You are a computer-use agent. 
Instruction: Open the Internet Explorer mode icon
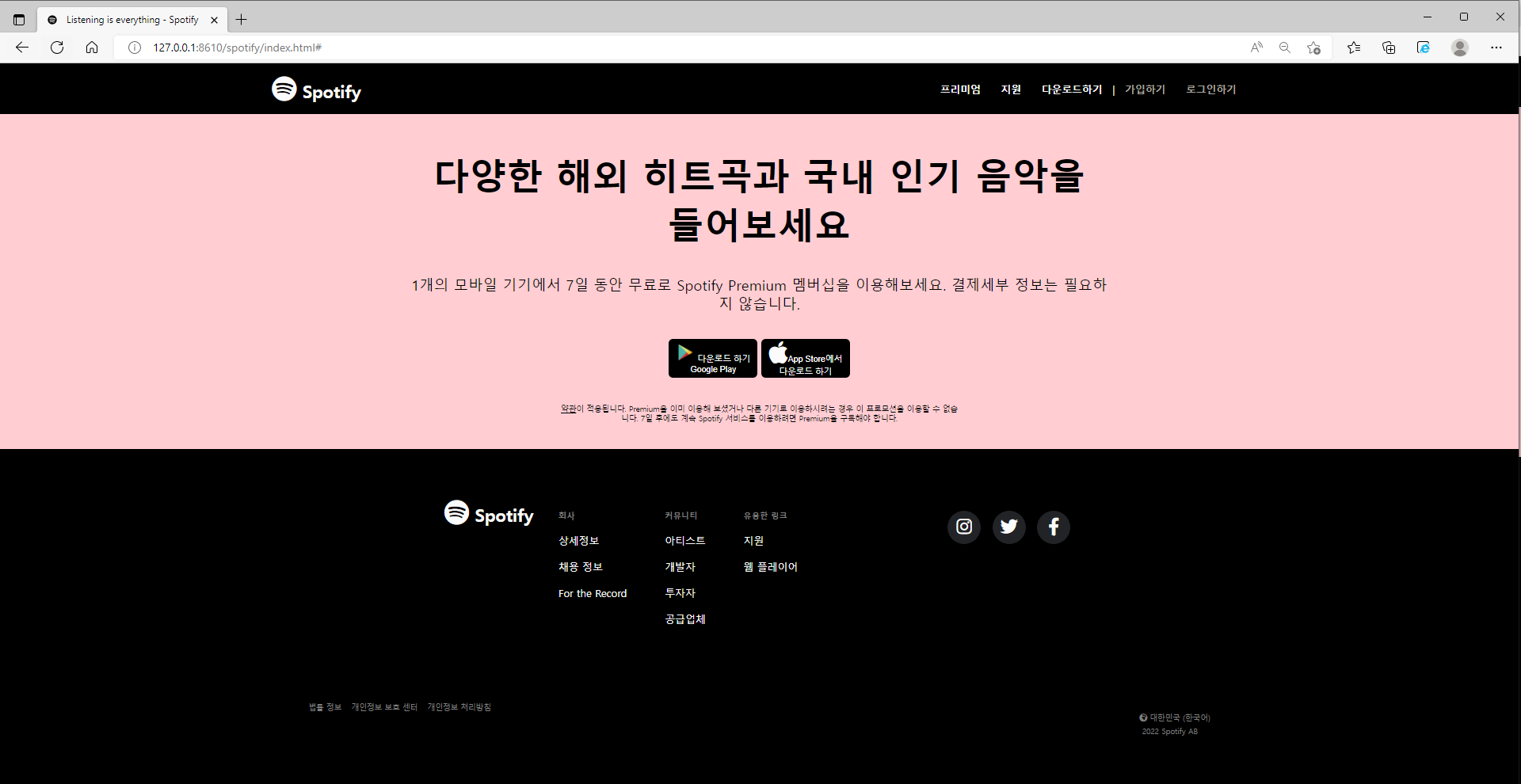[x=1424, y=48]
